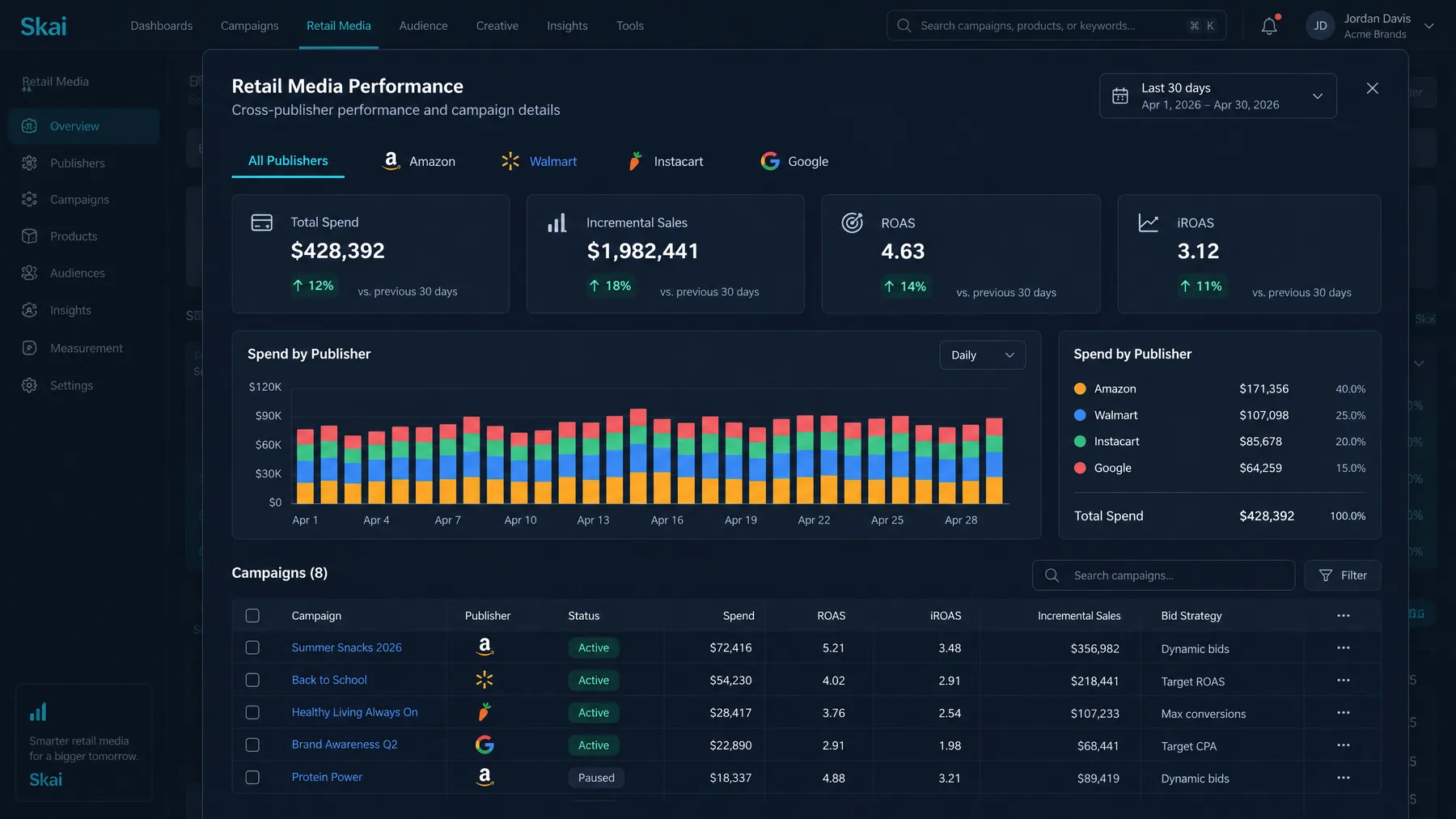Screen dimensions: 1456x819
Task: Open the Last 30 days date range dropdown
Action: point(1217,95)
